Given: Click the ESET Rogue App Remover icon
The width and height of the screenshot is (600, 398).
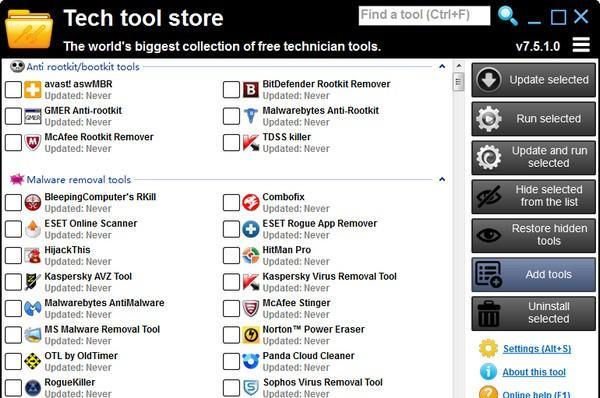Looking at the screenshot, I should coord(251,229).
